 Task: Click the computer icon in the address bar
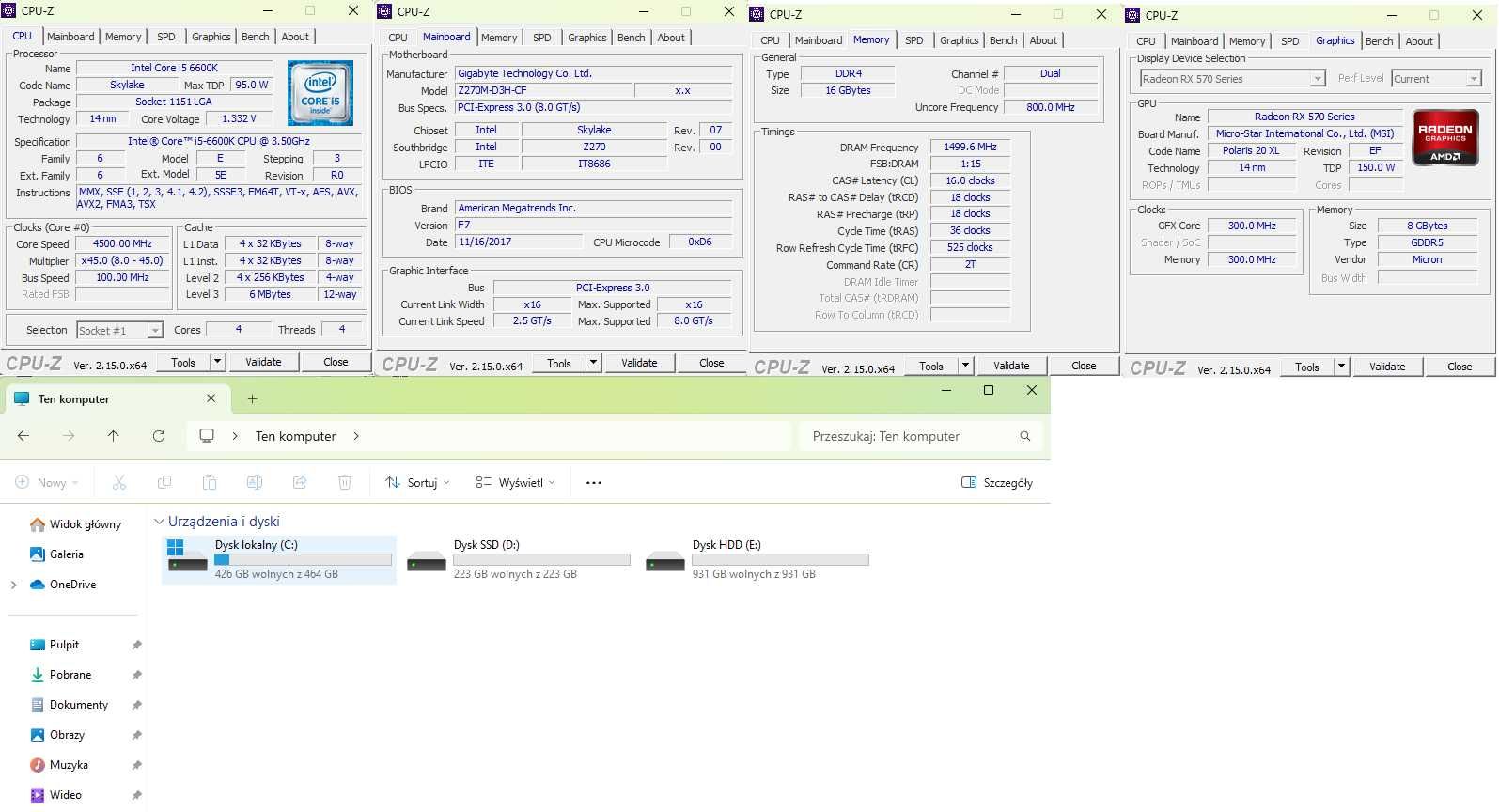tap(207, 436)
